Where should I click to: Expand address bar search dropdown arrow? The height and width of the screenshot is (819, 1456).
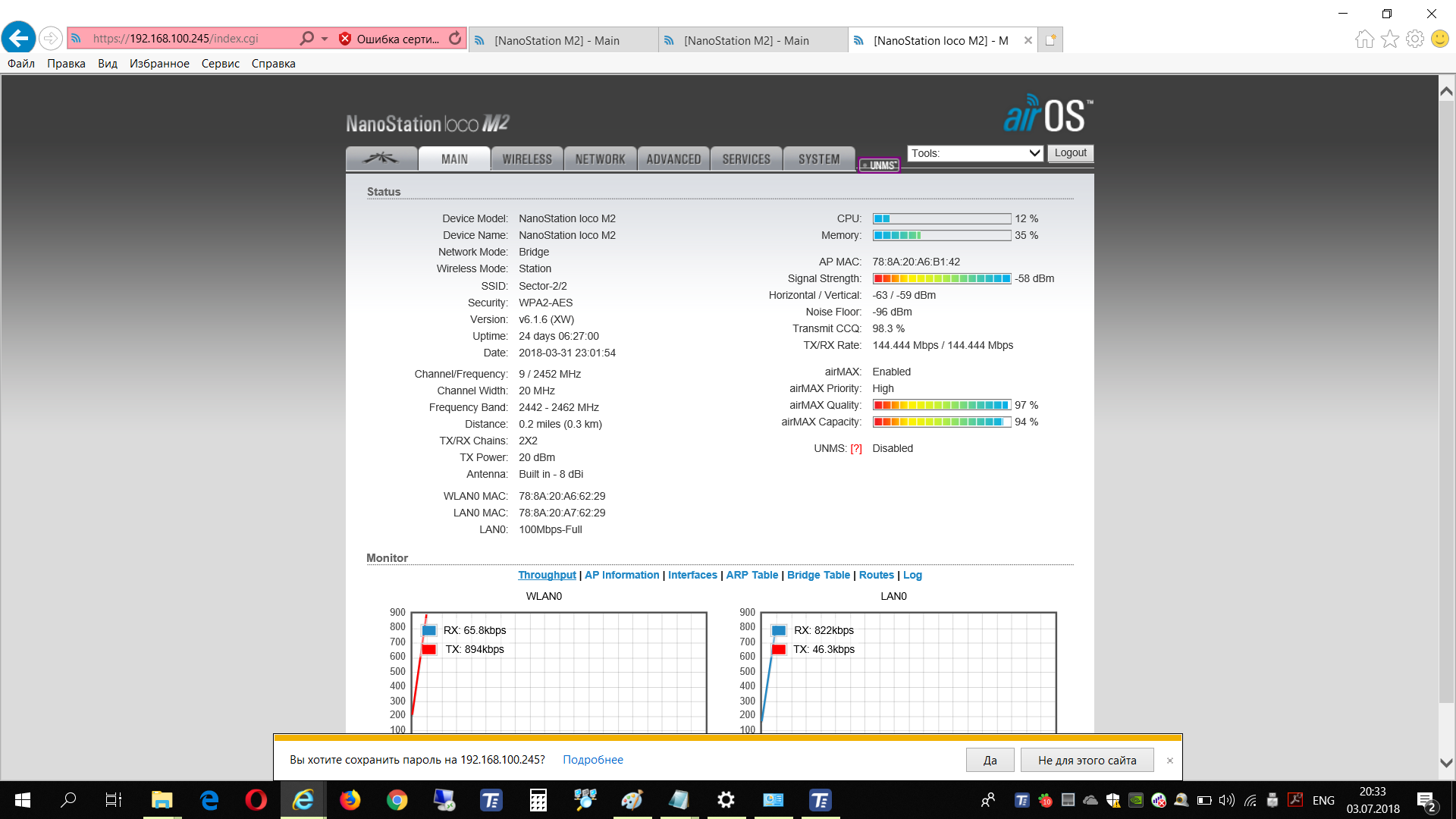coord(325,39)
